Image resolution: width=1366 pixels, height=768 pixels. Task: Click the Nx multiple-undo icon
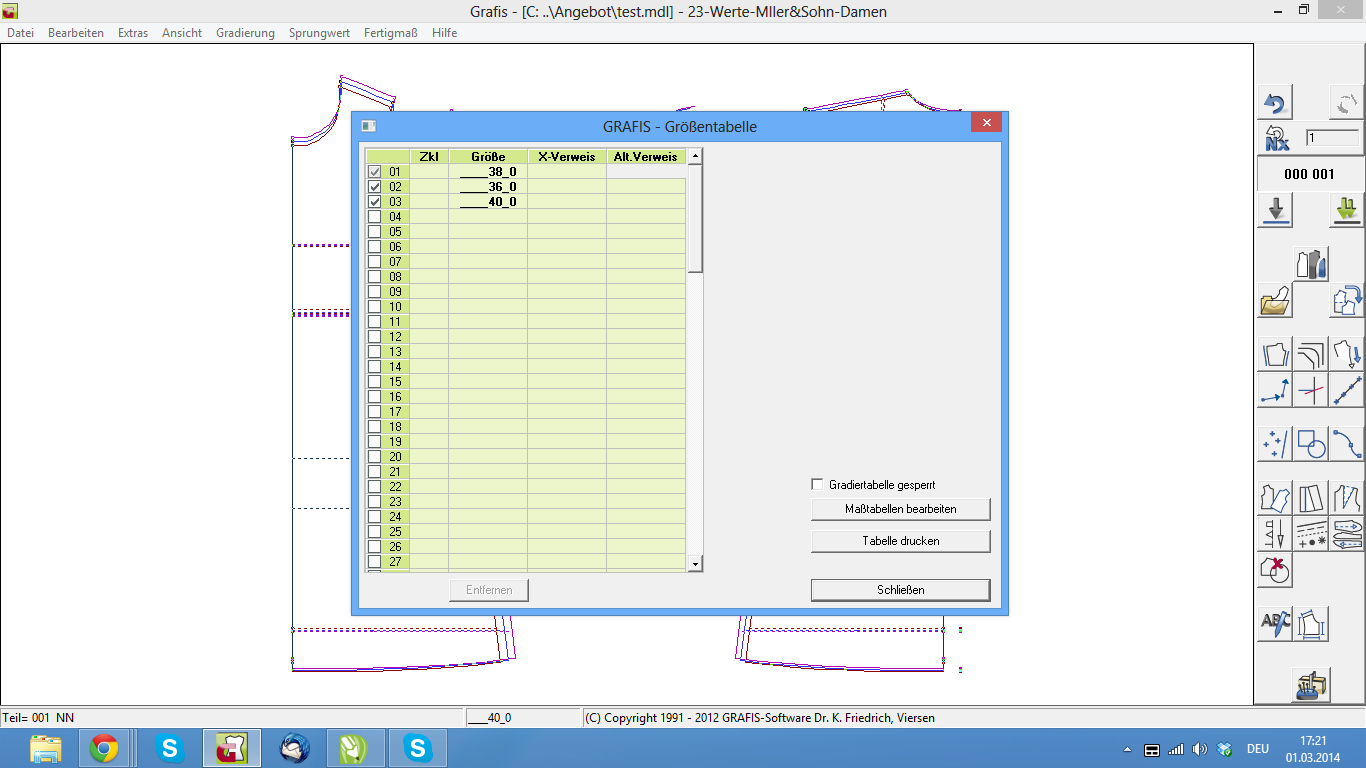tap(1274, 138)
